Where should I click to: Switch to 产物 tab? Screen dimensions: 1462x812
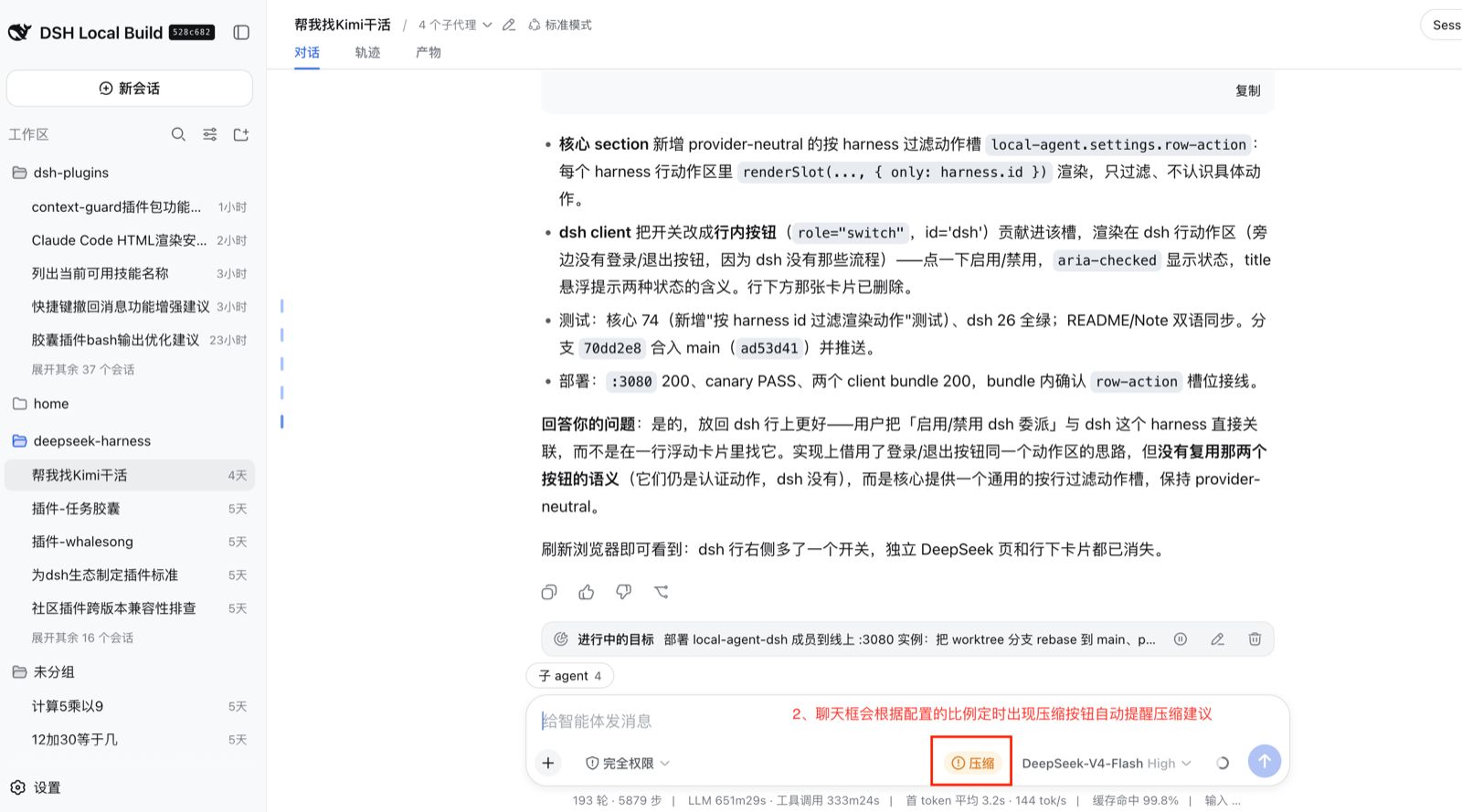428,52
